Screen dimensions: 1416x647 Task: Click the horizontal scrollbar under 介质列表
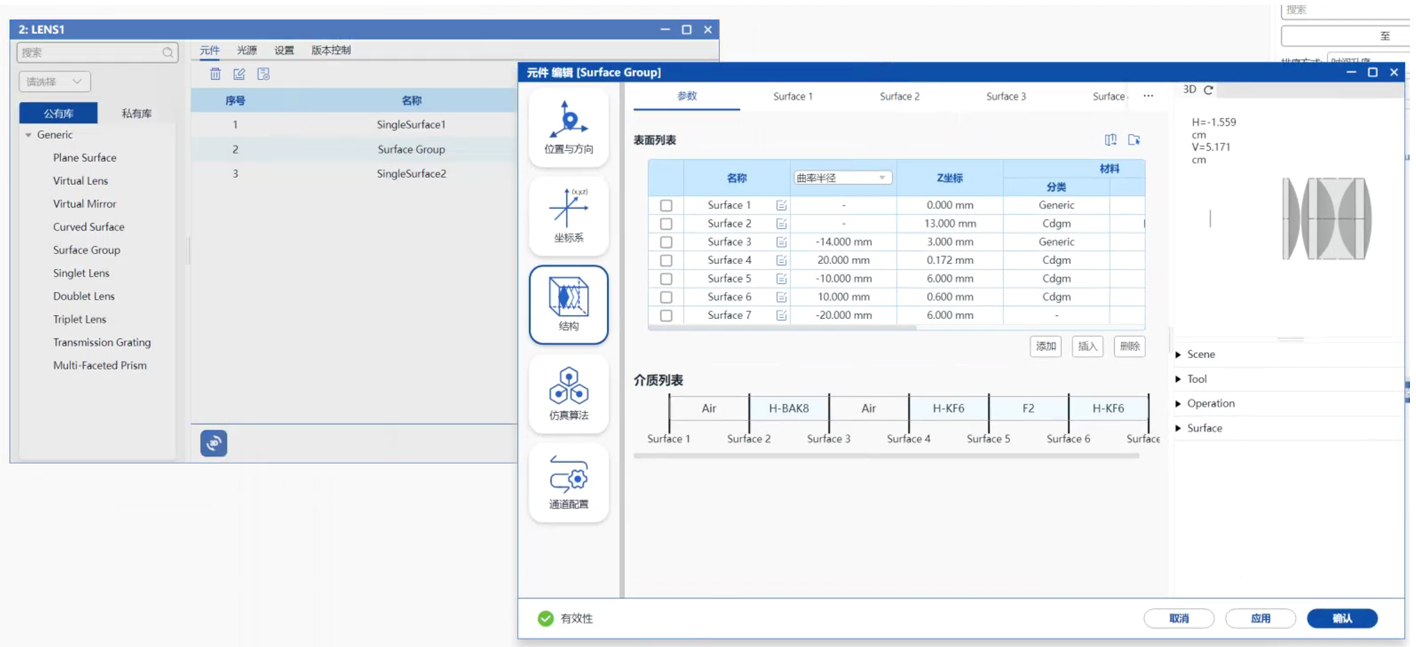pos(885,456)
